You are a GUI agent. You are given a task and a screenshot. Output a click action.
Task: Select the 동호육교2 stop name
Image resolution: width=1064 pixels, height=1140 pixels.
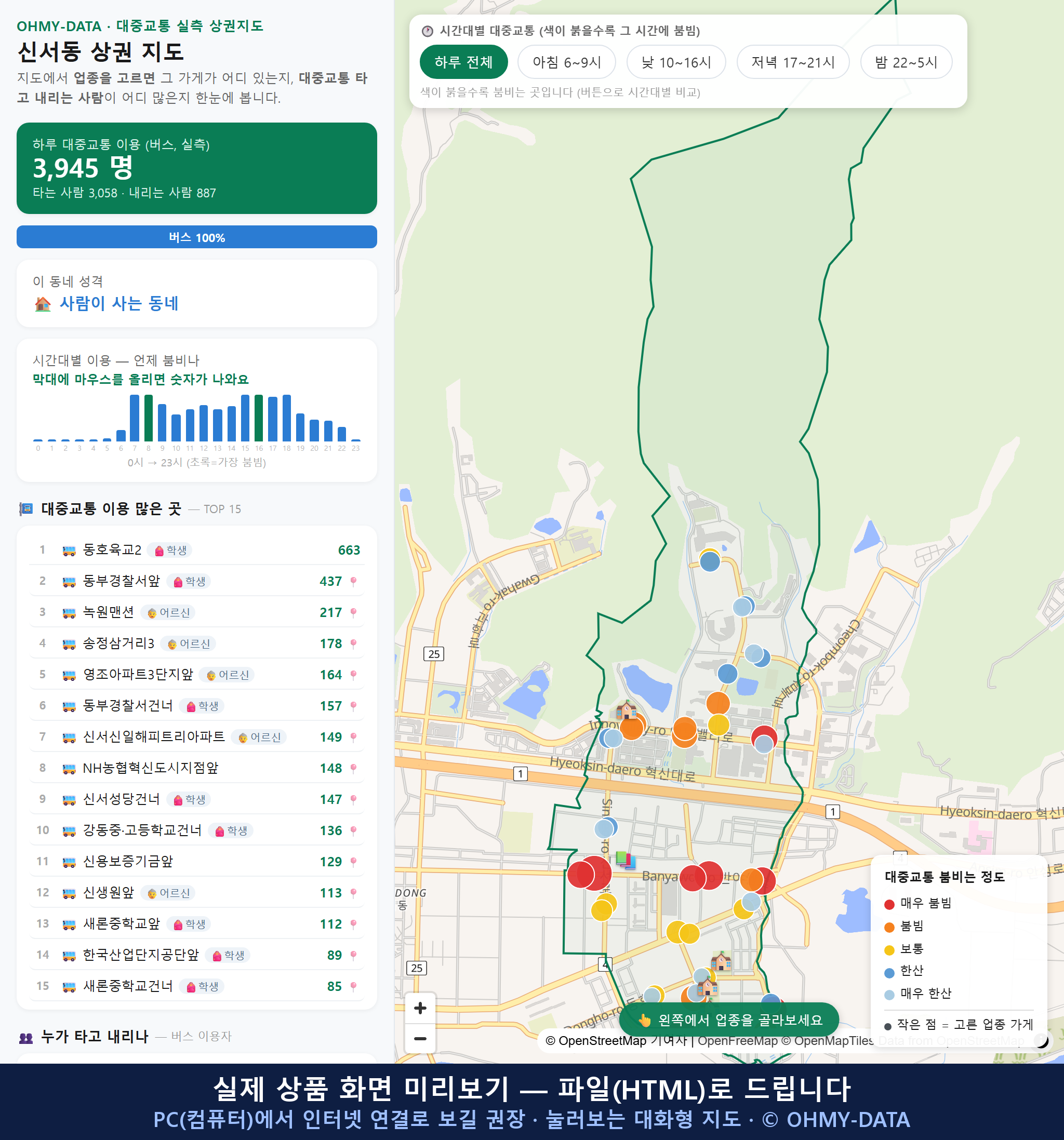[112, 550]
